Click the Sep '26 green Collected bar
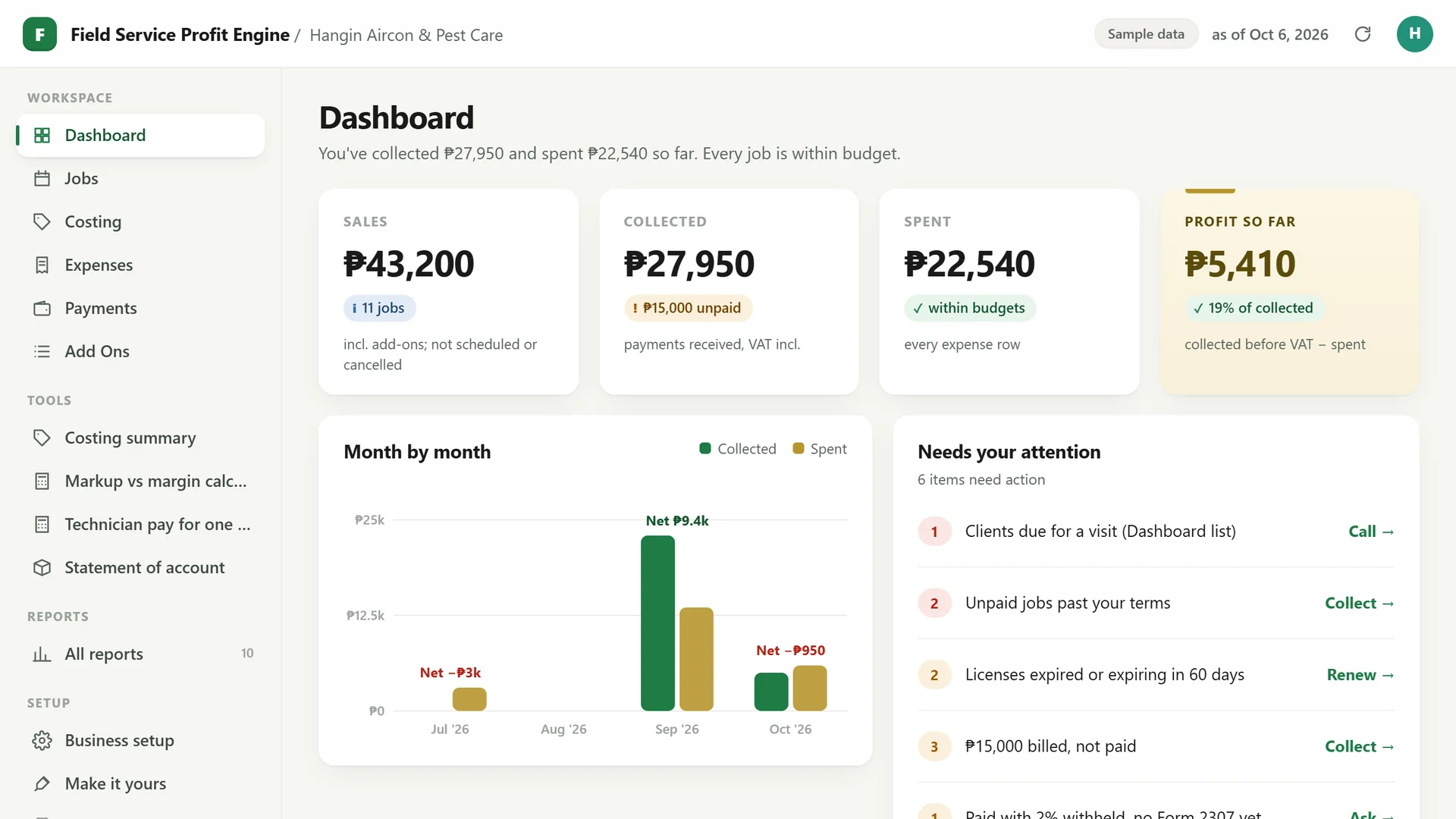 [x=657, y=623]
